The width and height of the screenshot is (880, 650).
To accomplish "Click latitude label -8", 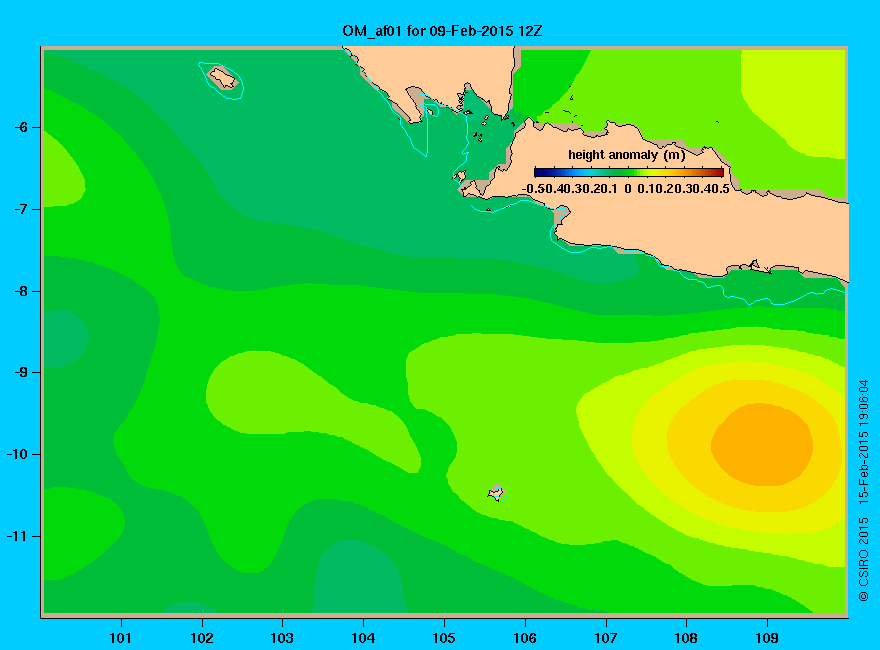I will [x=21, y=291].
